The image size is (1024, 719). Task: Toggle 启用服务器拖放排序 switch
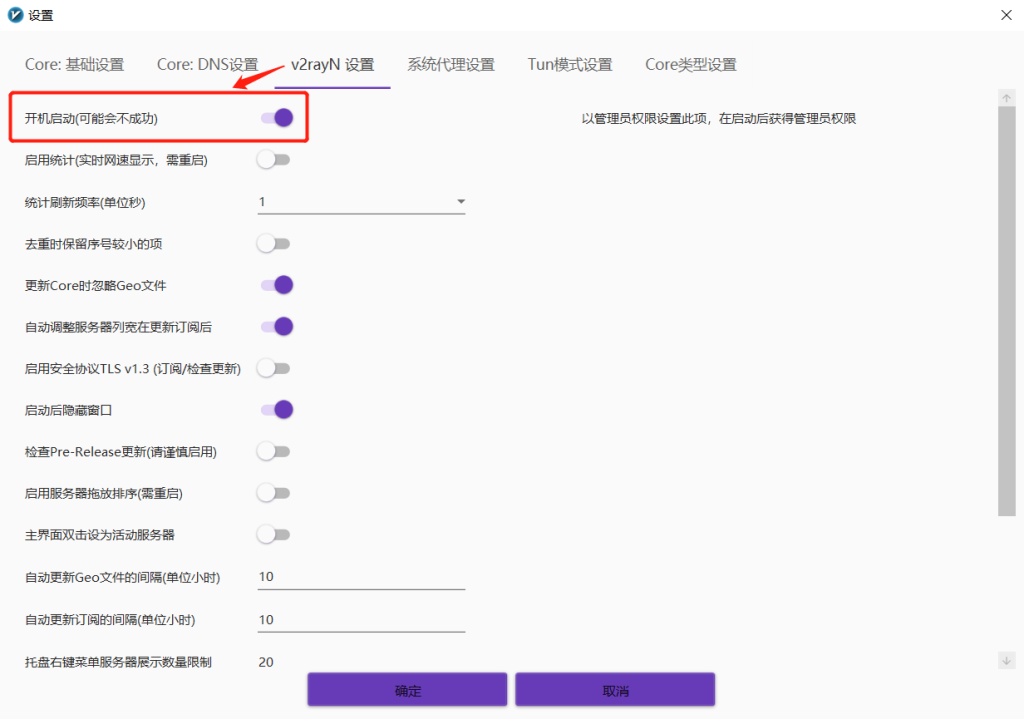pyautogui.click(x=274, y=493)
